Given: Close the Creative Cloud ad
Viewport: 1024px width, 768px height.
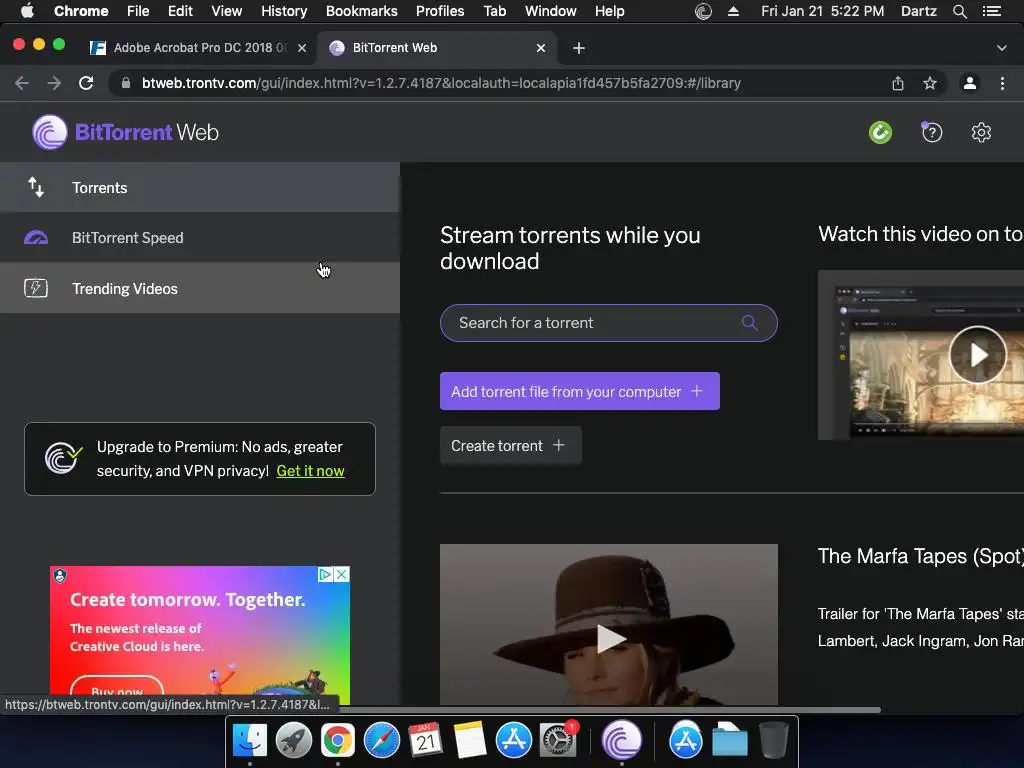Looking at the screenshot, I should tap(342, 575).
